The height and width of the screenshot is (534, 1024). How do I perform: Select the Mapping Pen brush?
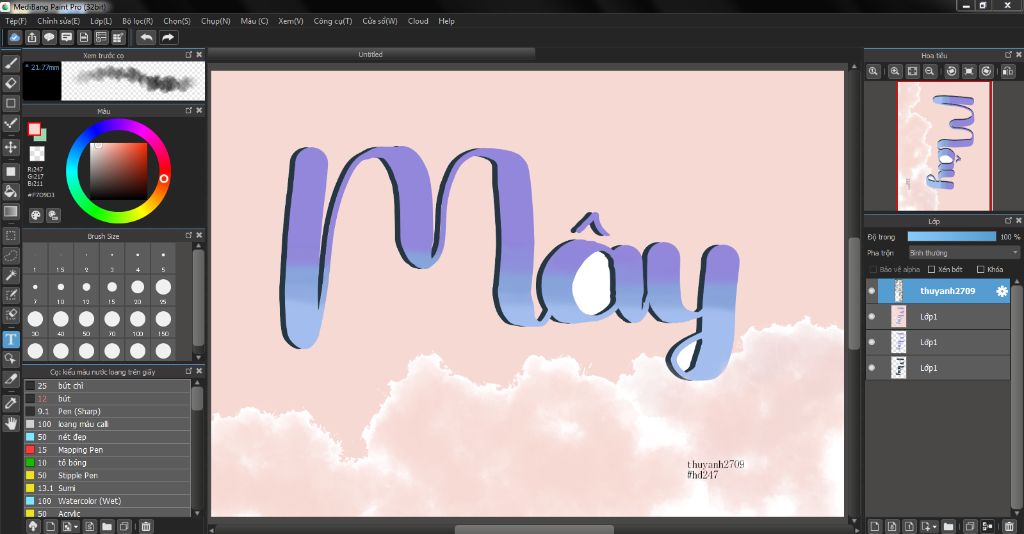pos(107,450)
